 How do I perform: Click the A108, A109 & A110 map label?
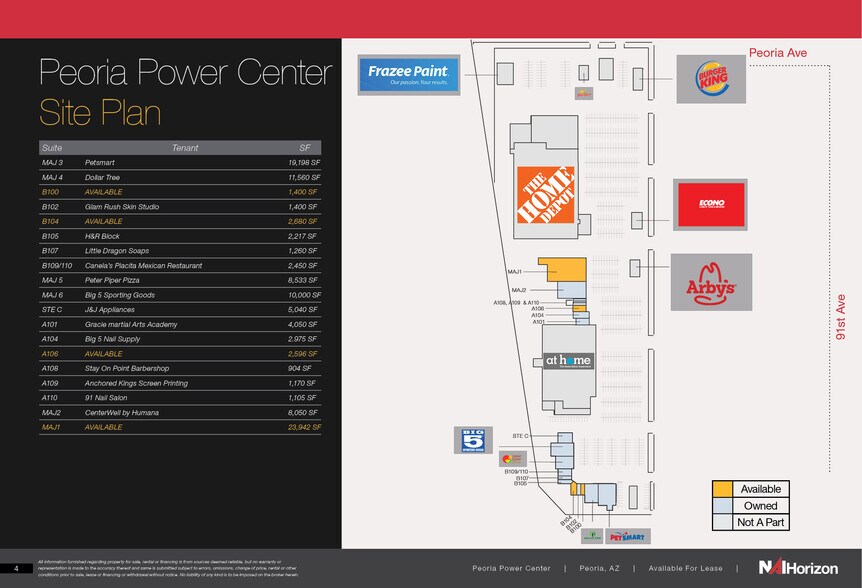516,303
